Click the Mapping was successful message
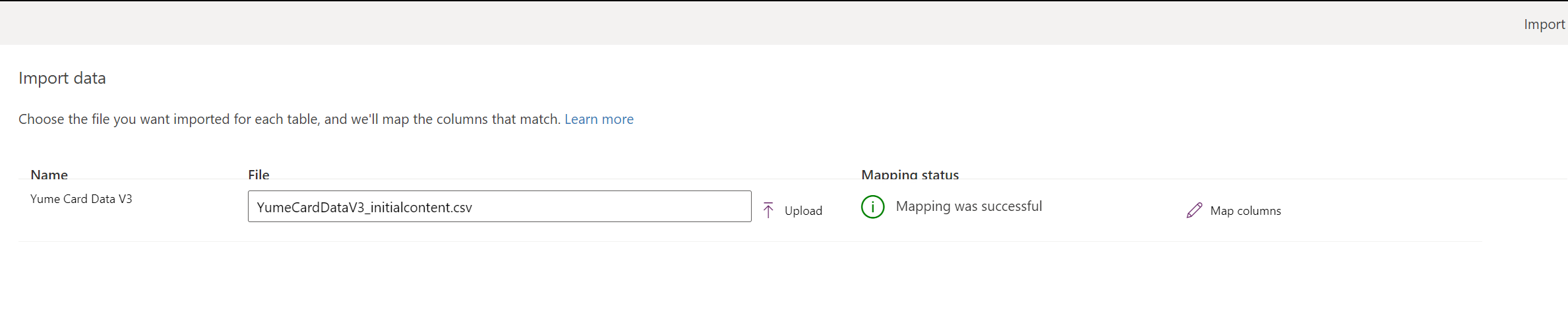Viewport: 1568px width, 319px height. click(x=969, y=206)
